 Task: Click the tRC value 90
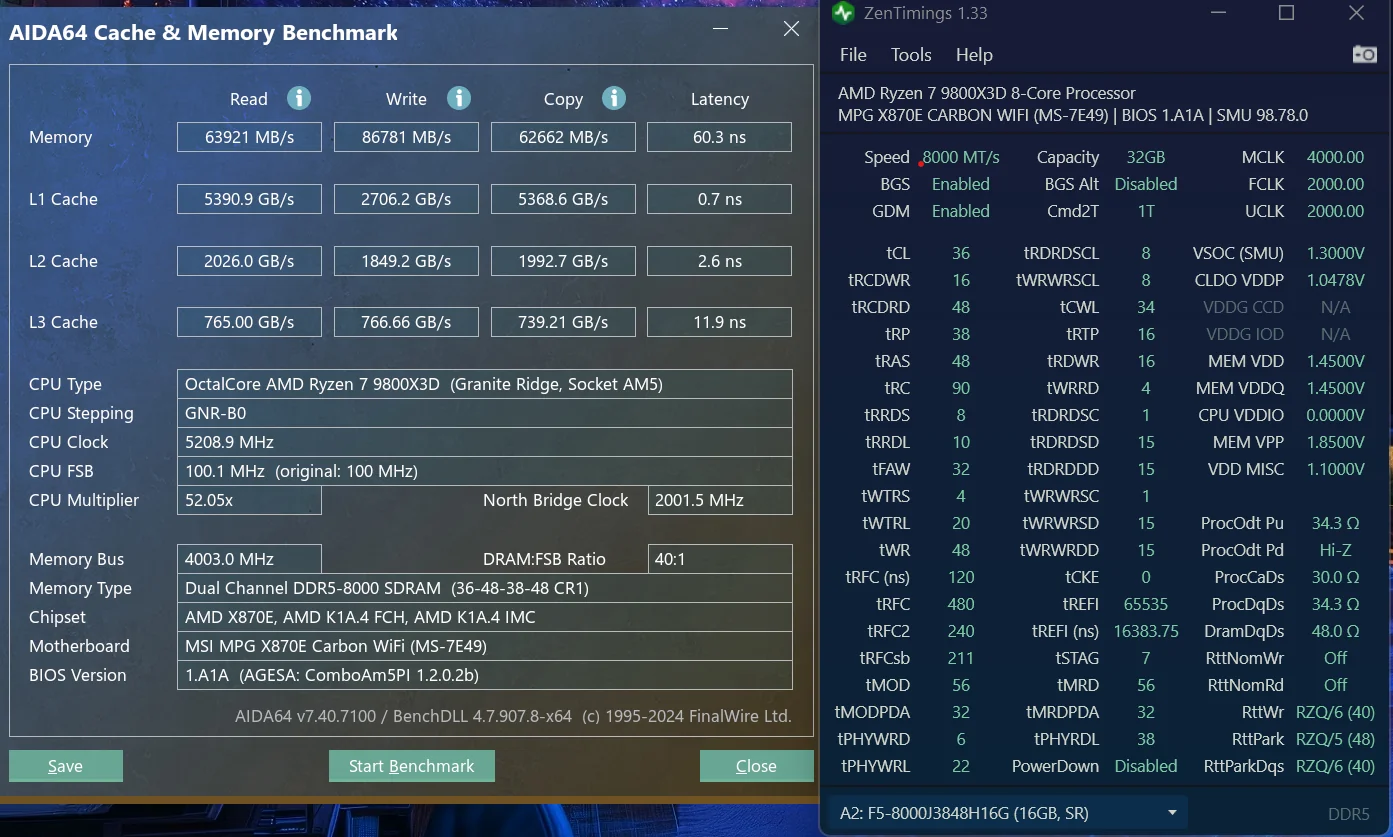point(961,388)
